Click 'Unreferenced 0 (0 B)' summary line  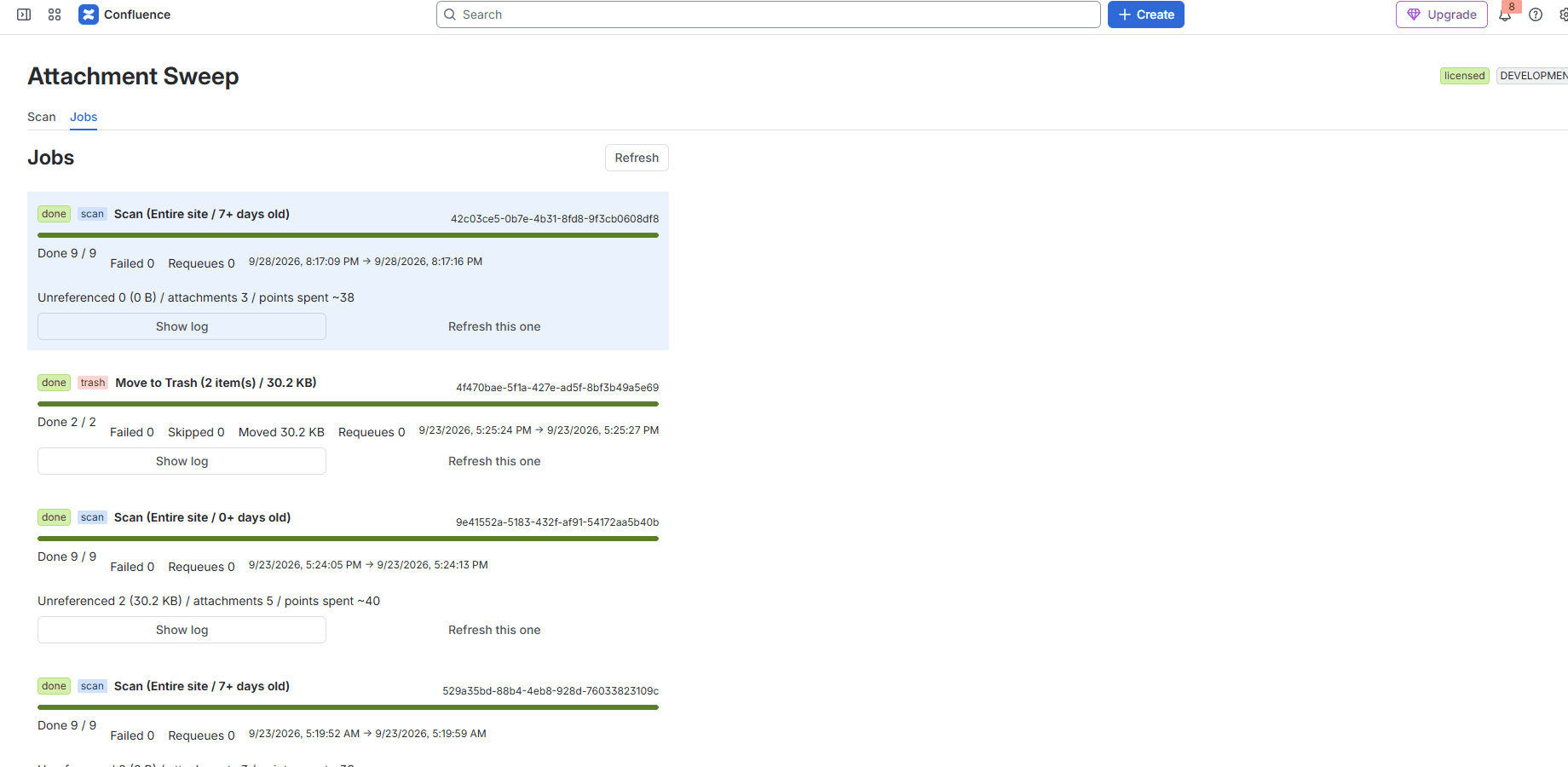196,297
